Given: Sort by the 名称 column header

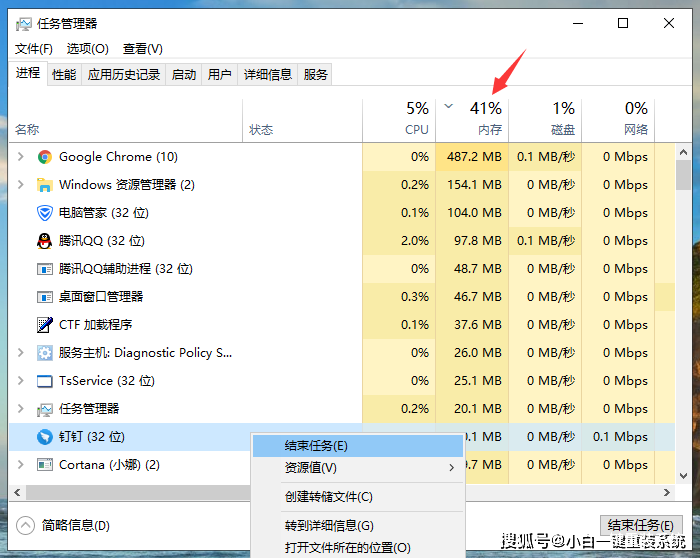Looking at the screenshot, I should pyautogui.click(x=125, y=120).
